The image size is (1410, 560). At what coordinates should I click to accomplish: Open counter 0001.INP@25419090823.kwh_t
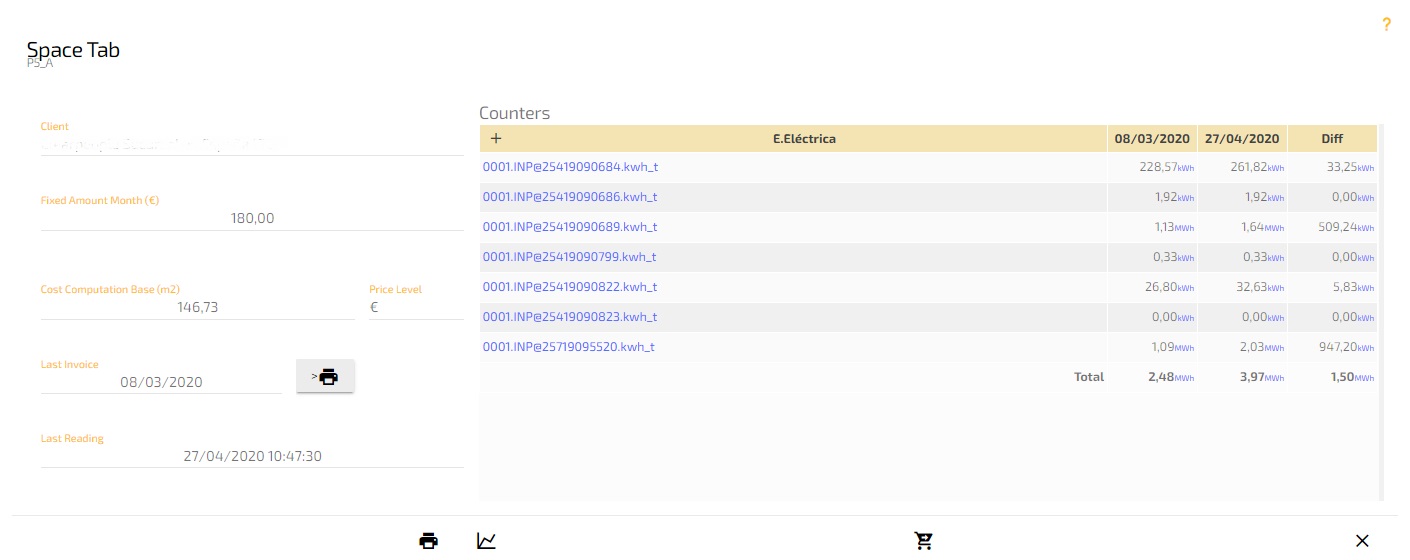point(570,317)
